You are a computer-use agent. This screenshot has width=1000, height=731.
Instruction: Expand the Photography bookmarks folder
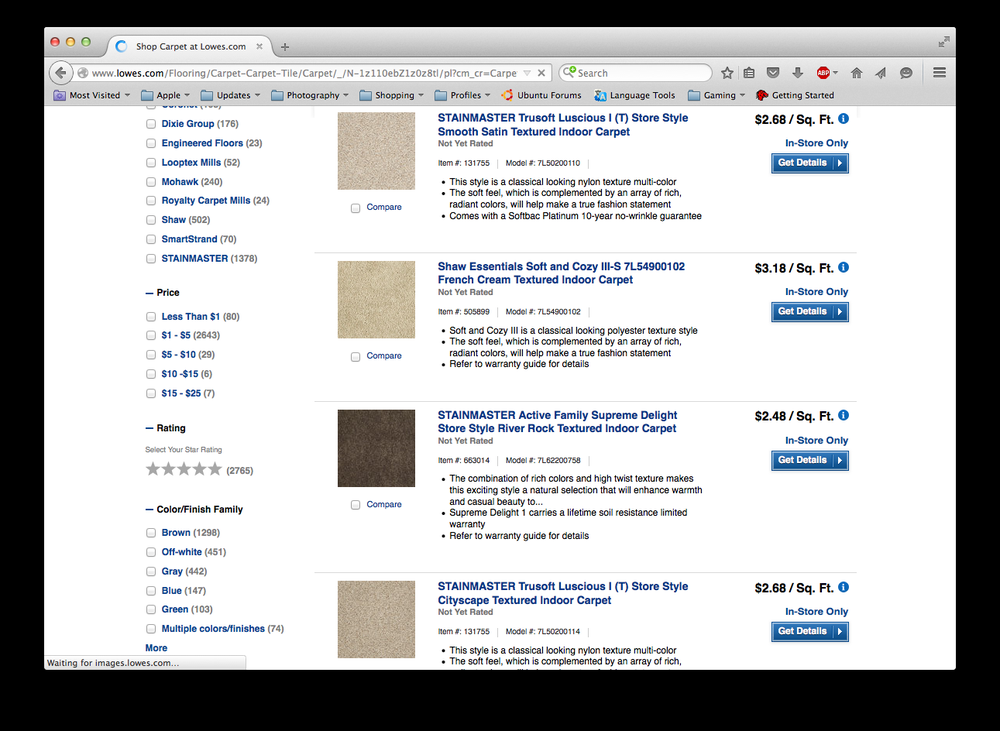click(312, 96)
